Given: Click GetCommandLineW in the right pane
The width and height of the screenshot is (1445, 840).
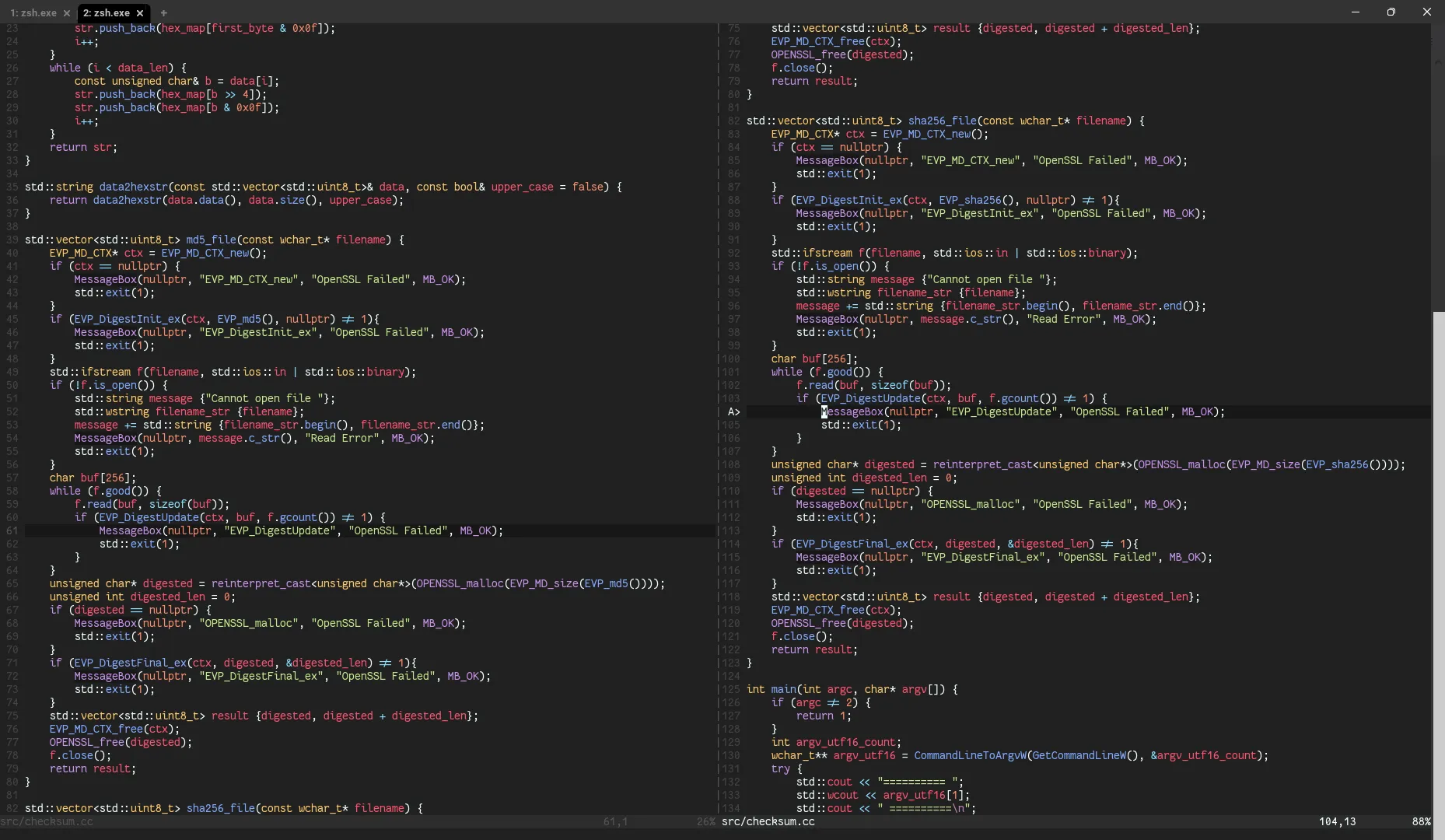Looking at the screenshot, I should (x=1079, y=756).
